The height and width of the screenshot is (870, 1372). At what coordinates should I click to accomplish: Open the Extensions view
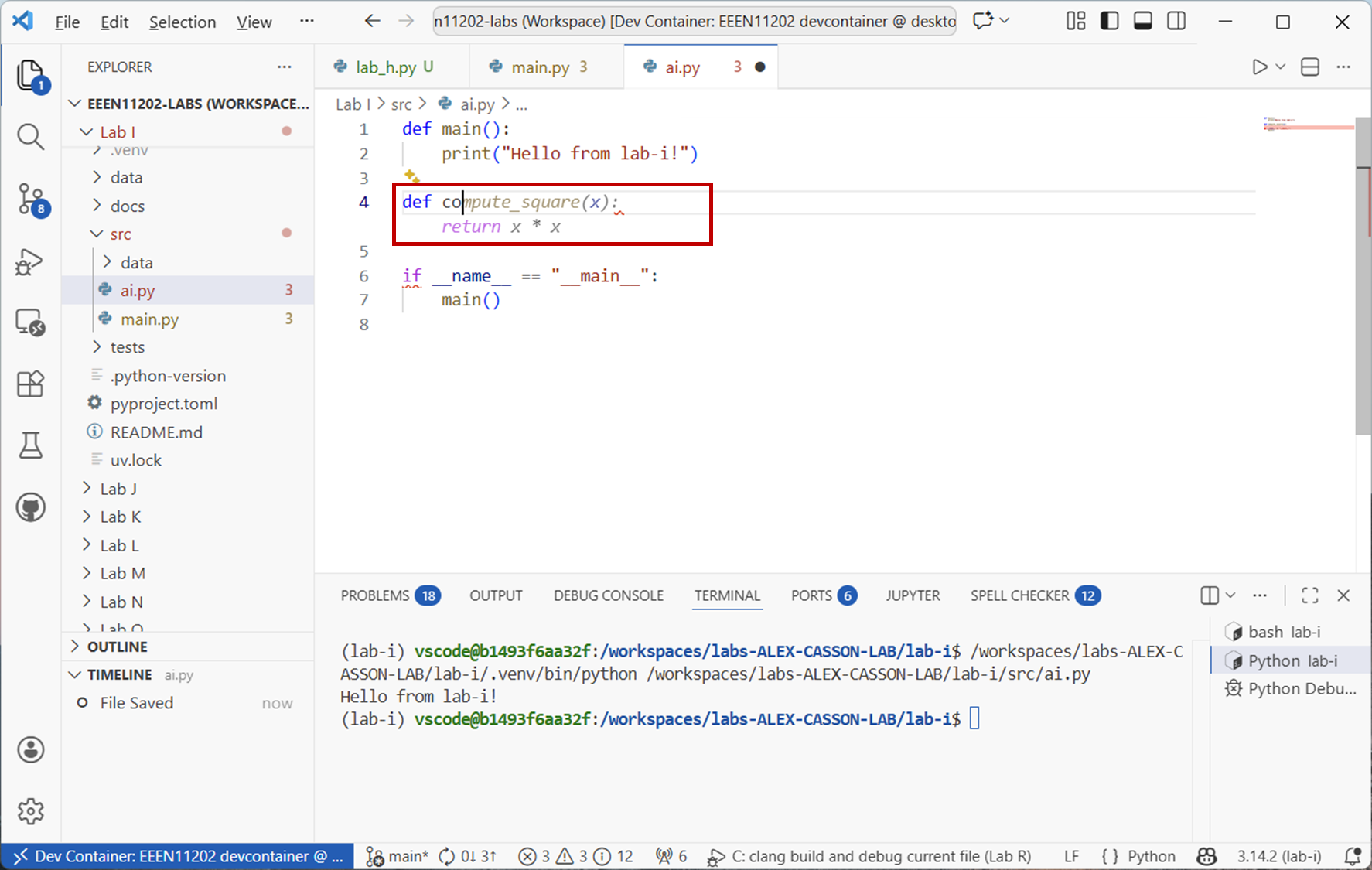30,384
